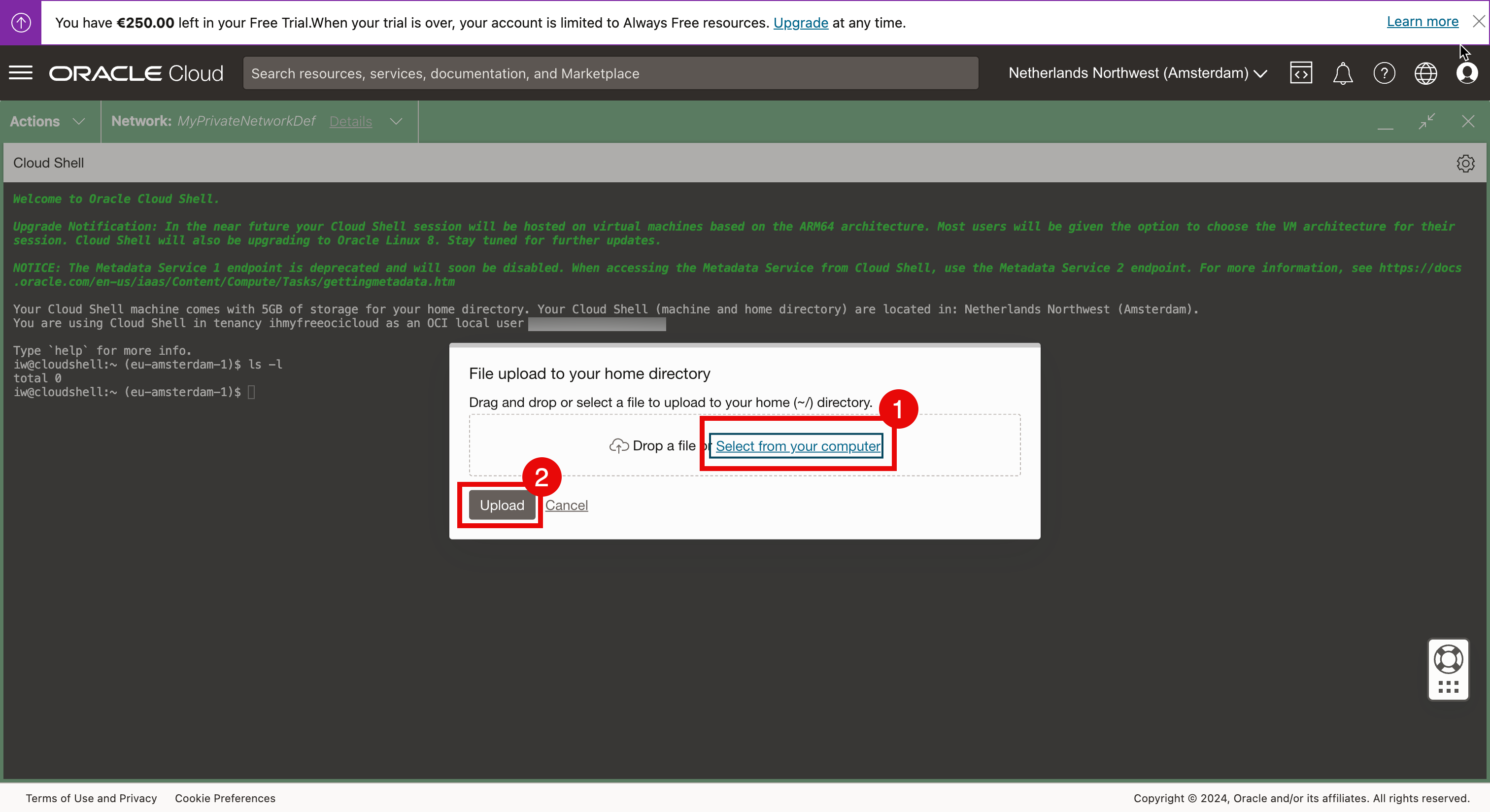Open Cloud Shell settings gear
Screen dimensions: 1490x812
click(1465, 163)
